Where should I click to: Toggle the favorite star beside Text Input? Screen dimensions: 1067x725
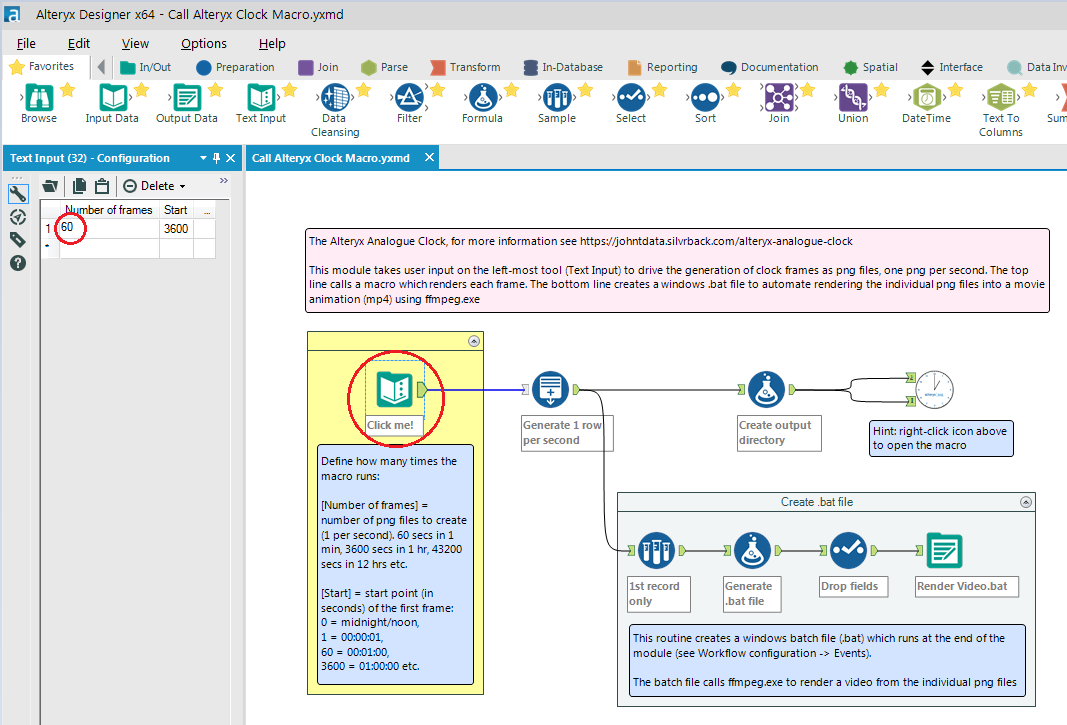coord(289,89)
